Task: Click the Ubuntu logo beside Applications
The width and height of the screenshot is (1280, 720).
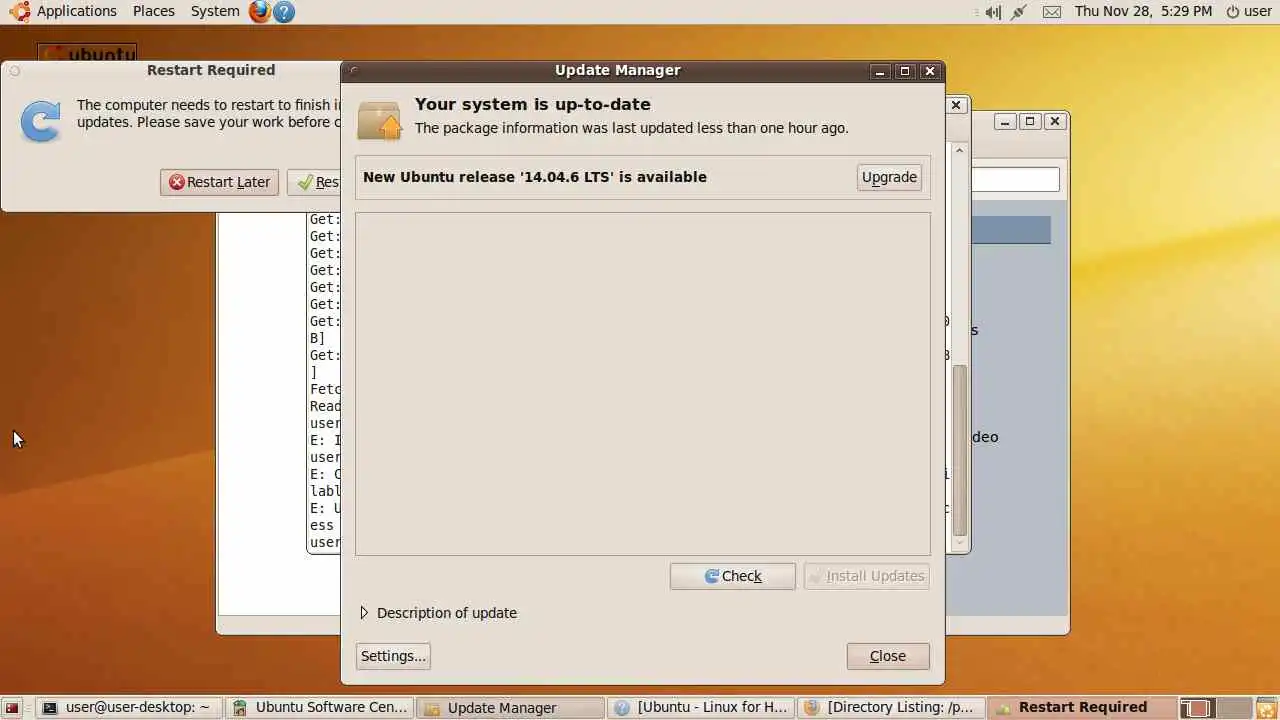Action: (x=20, y=12)
